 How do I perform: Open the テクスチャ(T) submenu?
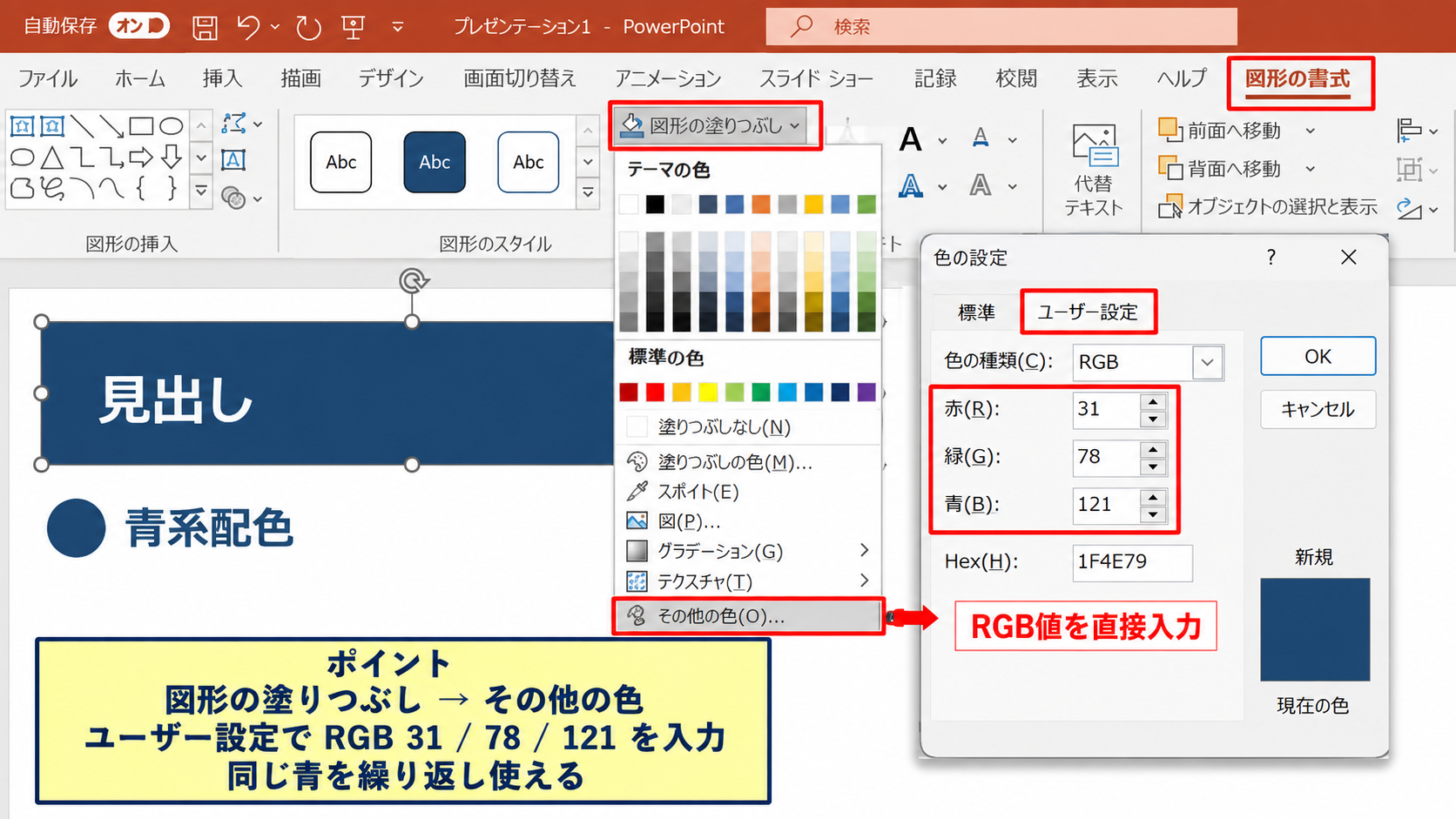pyautogui.click(x=749, y=581)
